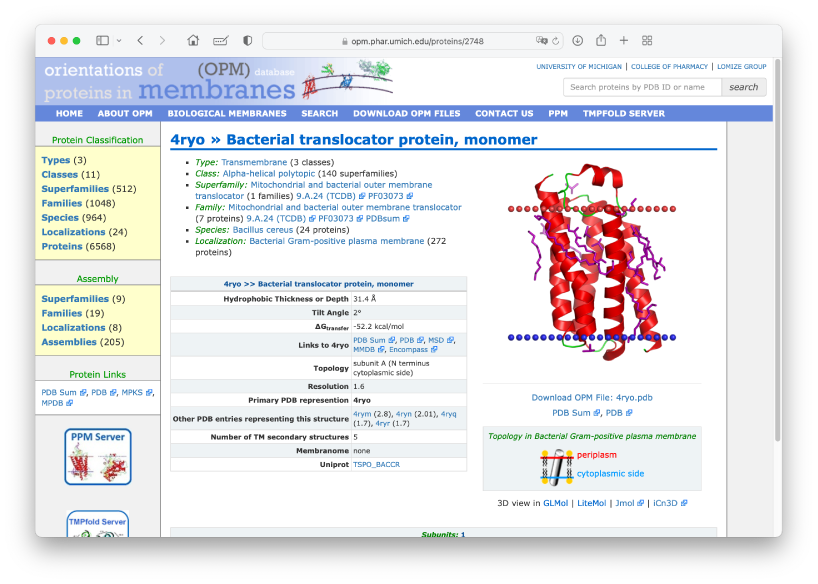Open Assemblies (205) link
This screenshot has height=584, width=818.
pos(69,342)
